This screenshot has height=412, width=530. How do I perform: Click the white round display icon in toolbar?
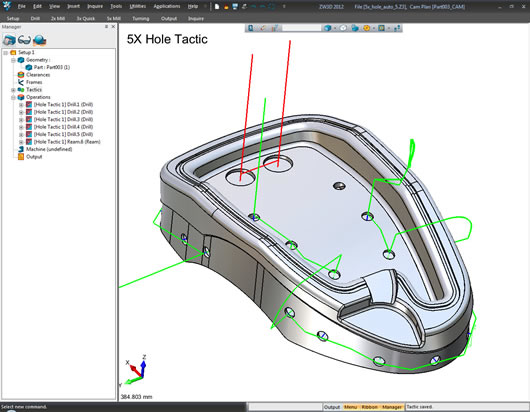click(343, 28)
